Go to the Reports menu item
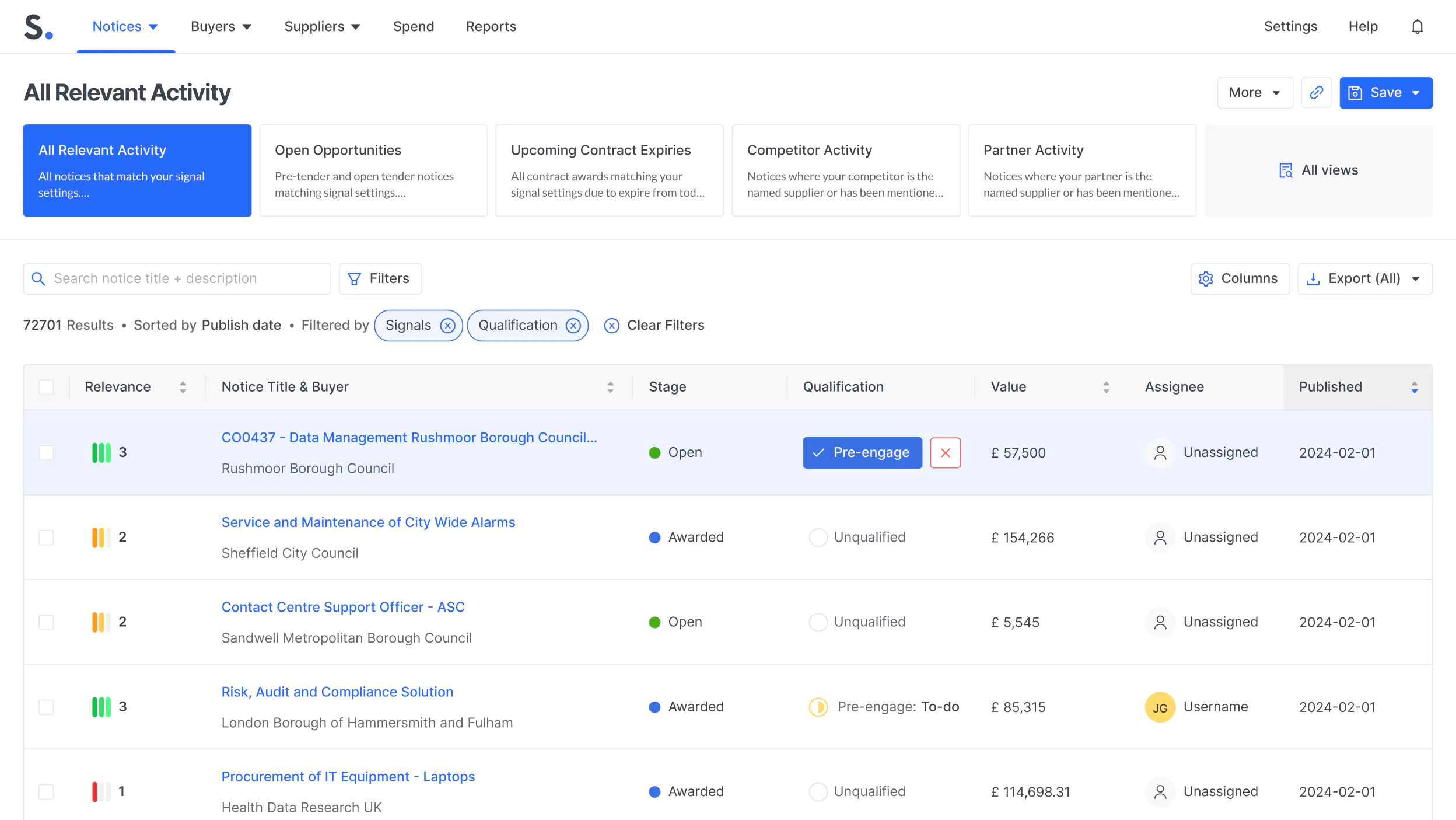Viewport: 1456px width, 820px height. pyautogui.click(x=491, y=27)
